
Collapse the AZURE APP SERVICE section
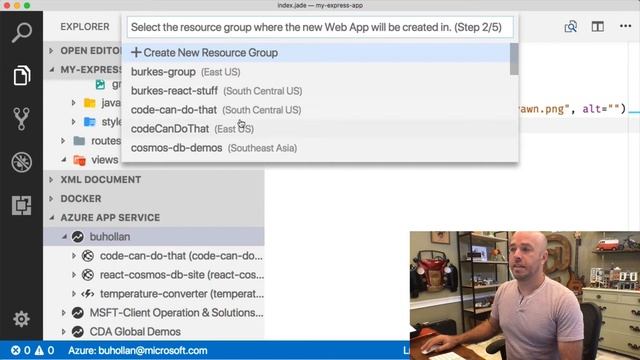[x=51, y=218]
